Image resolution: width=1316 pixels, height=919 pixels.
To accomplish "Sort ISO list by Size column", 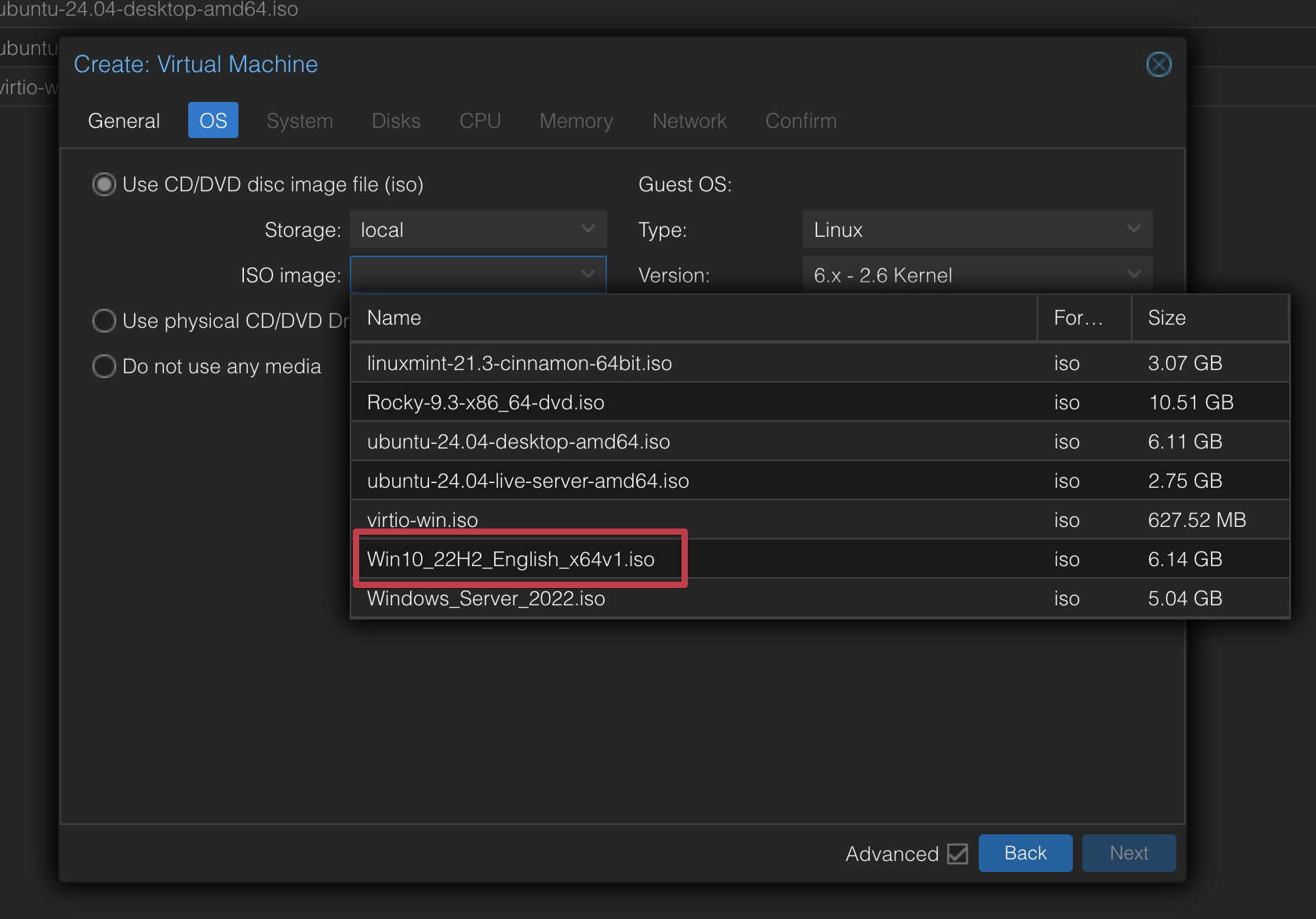I will 1210,318.
